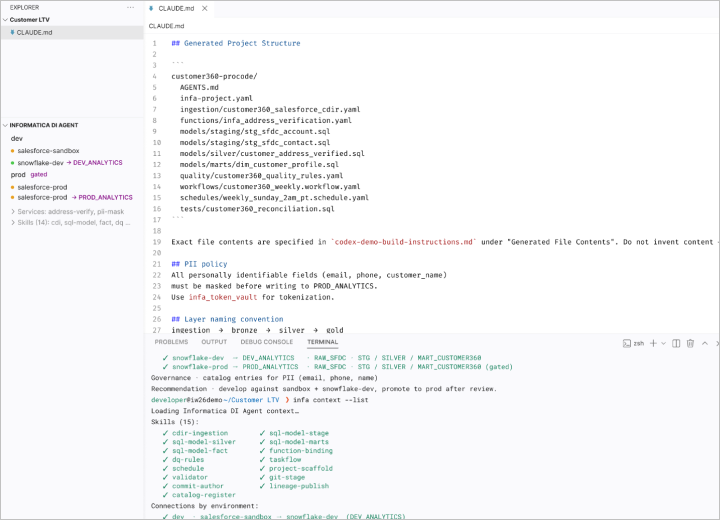Image resolution: width=720 pixels, height=520 pixels.
Task: Click the infa-project.yaml line
Action: pyautogui.click(x=216, y=98)
